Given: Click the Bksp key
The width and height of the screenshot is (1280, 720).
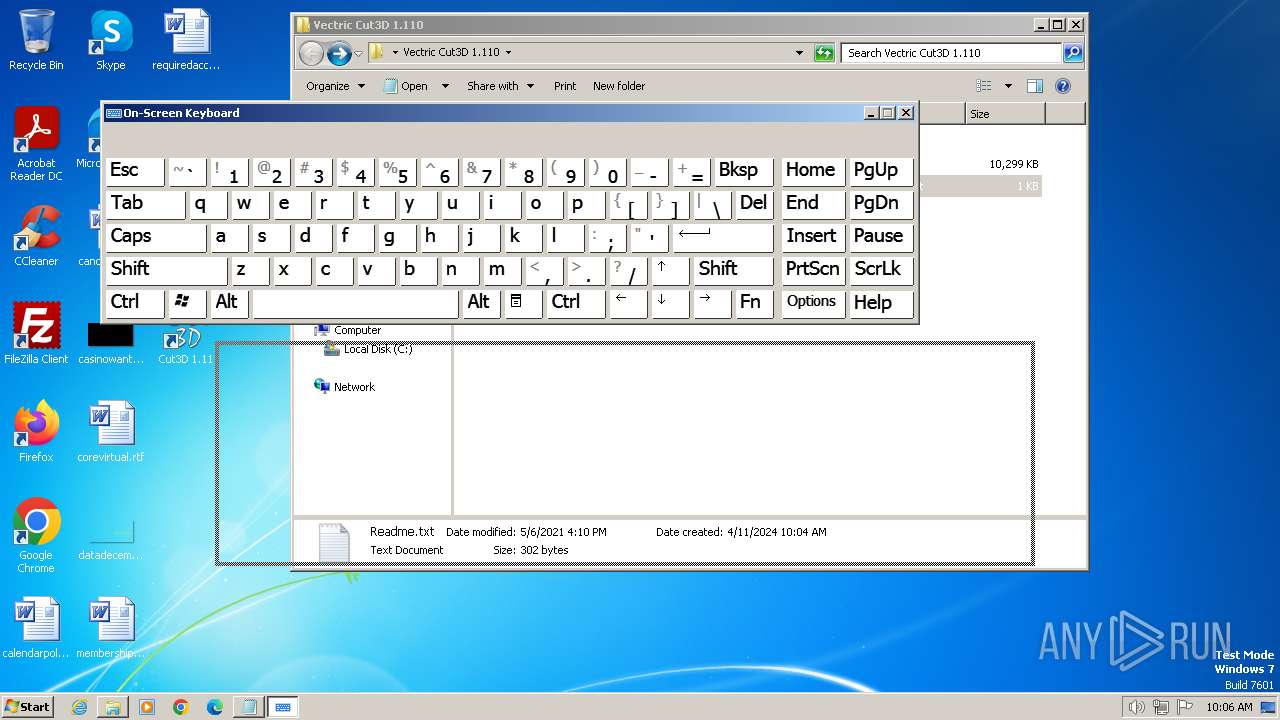Looking at the screenshot, I should pos(743,171).
